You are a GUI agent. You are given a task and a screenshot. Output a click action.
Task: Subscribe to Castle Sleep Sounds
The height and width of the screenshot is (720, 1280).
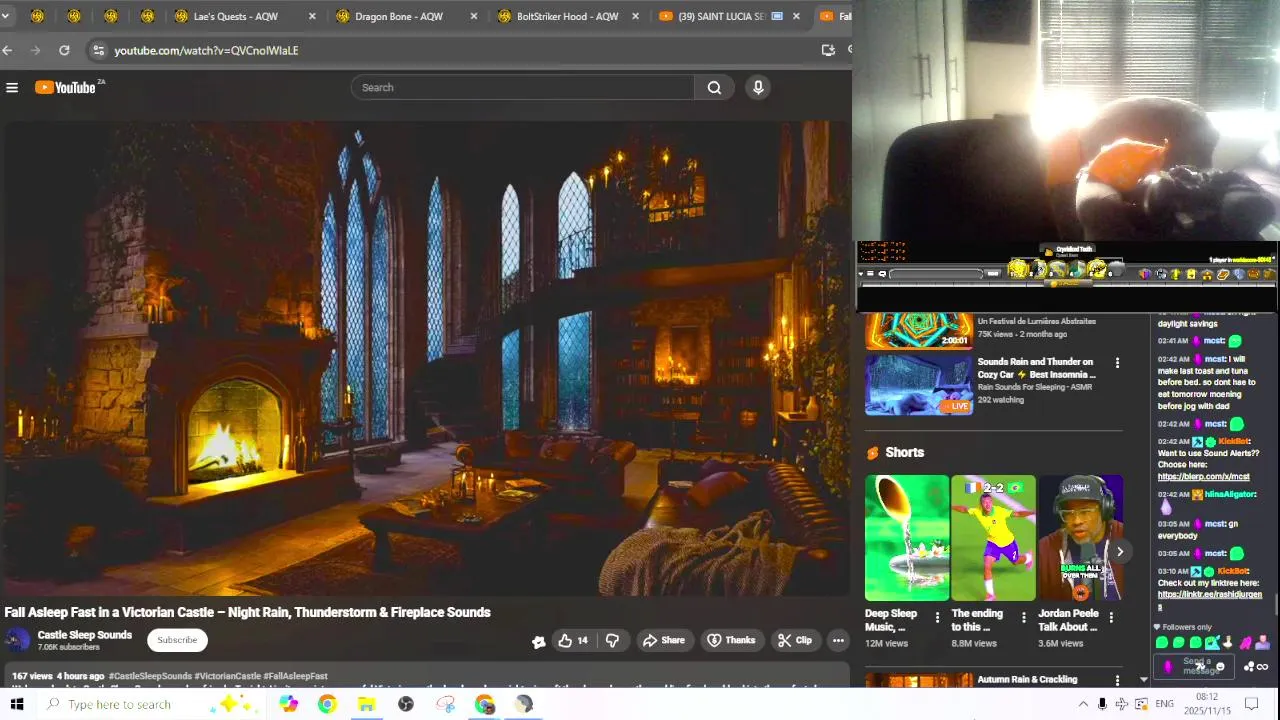[x=177, y=640]
